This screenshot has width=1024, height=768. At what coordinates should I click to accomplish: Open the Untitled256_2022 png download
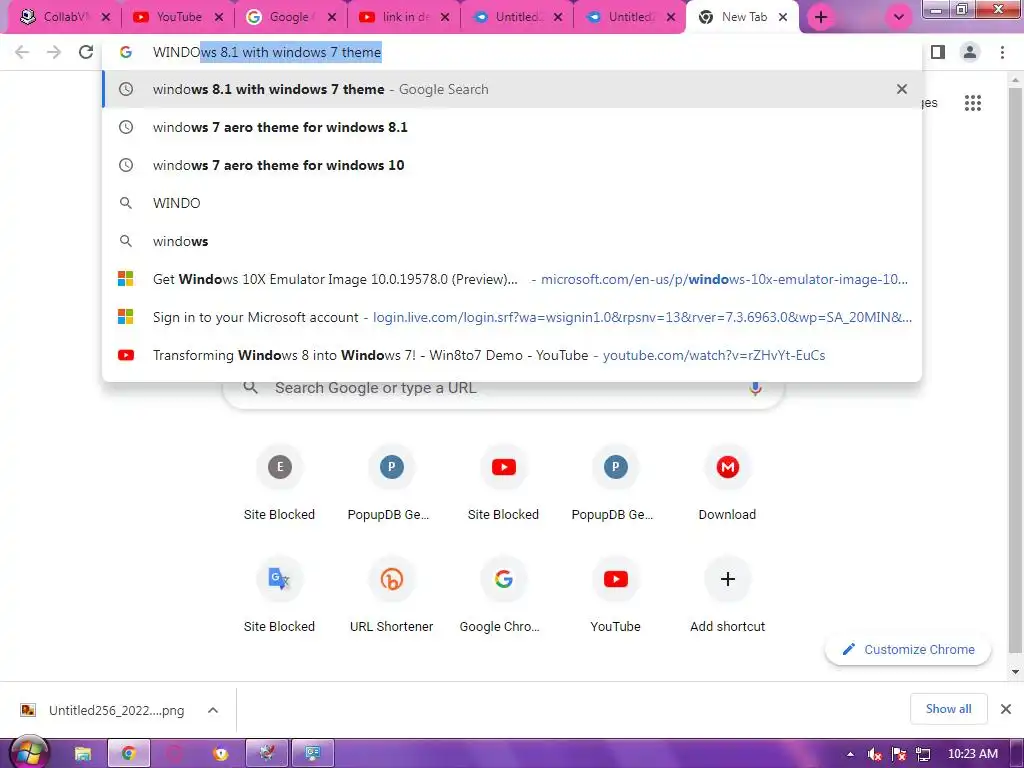(x=103, y=710)
